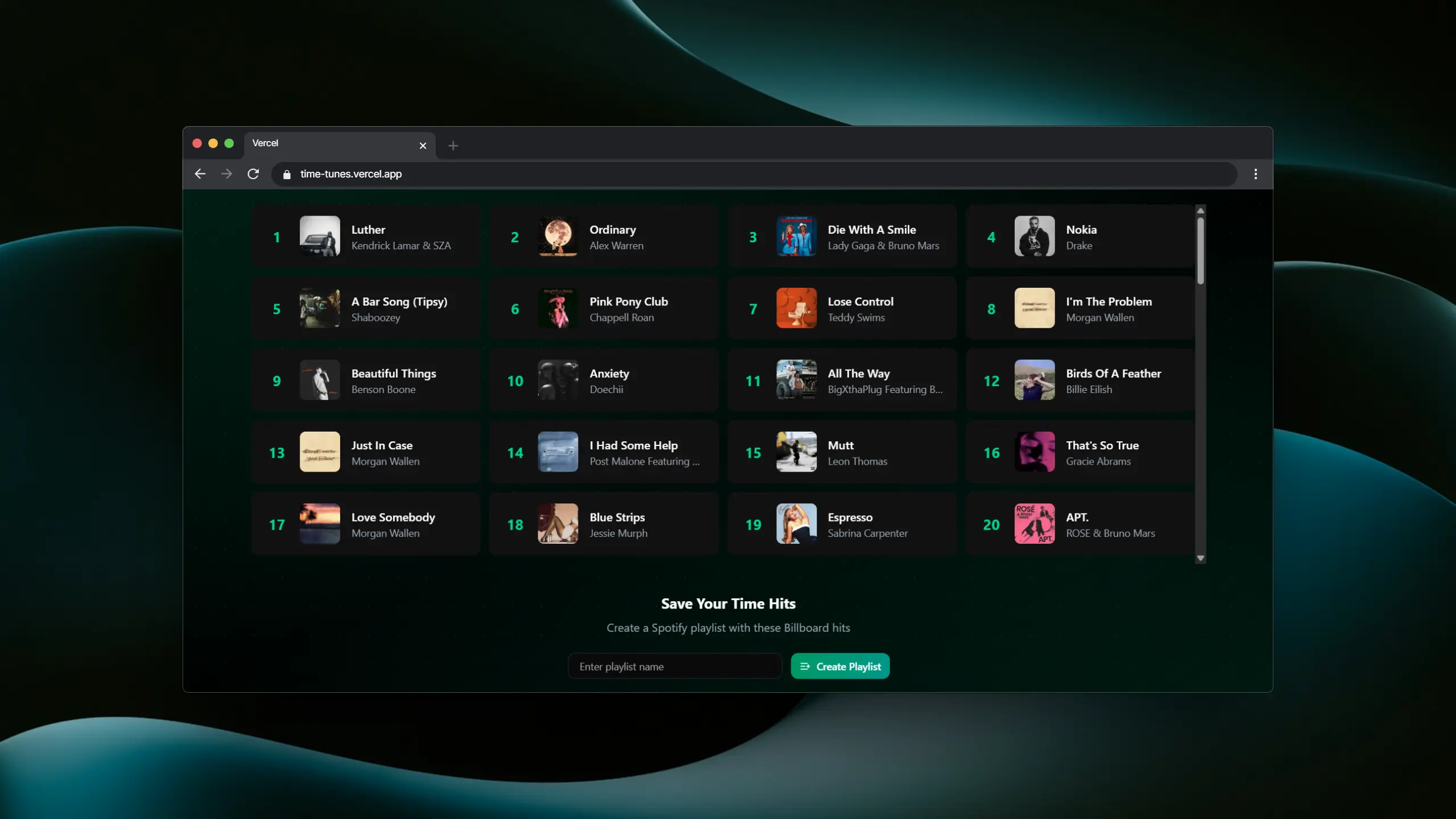1456x819 pixels.
Task: Click the Pink Pony Club album cover
Action: (x=558, y=308)
